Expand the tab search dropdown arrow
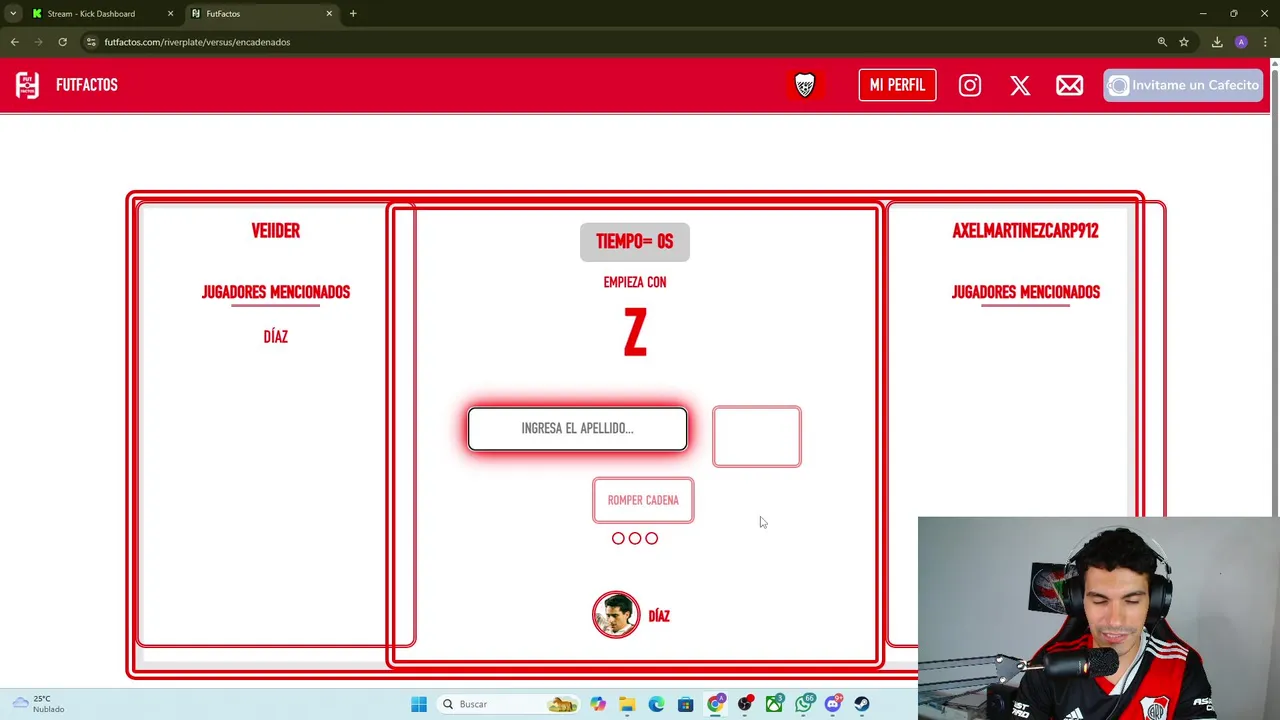The width and height of the screenshot is (1280, 720). pos(12,14)
